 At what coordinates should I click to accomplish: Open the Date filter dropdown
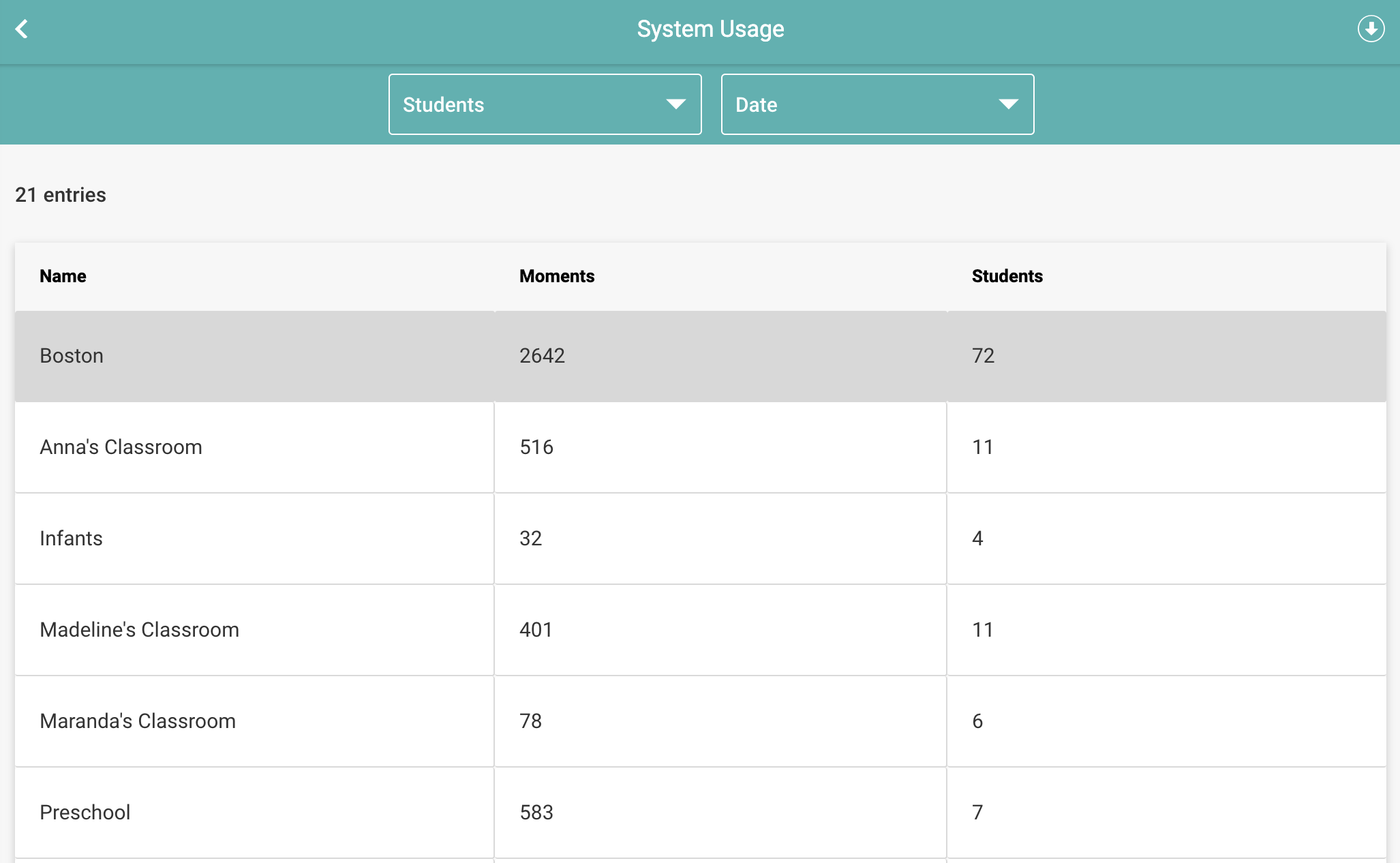pos(877,104)
